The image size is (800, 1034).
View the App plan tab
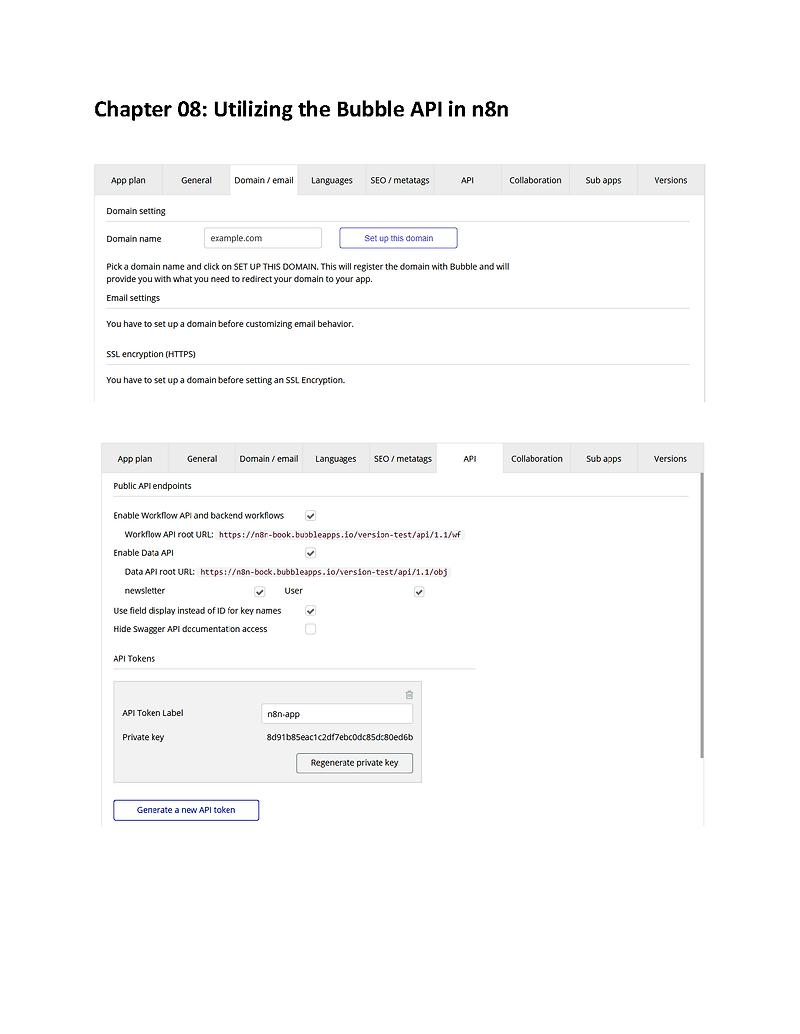135,458
